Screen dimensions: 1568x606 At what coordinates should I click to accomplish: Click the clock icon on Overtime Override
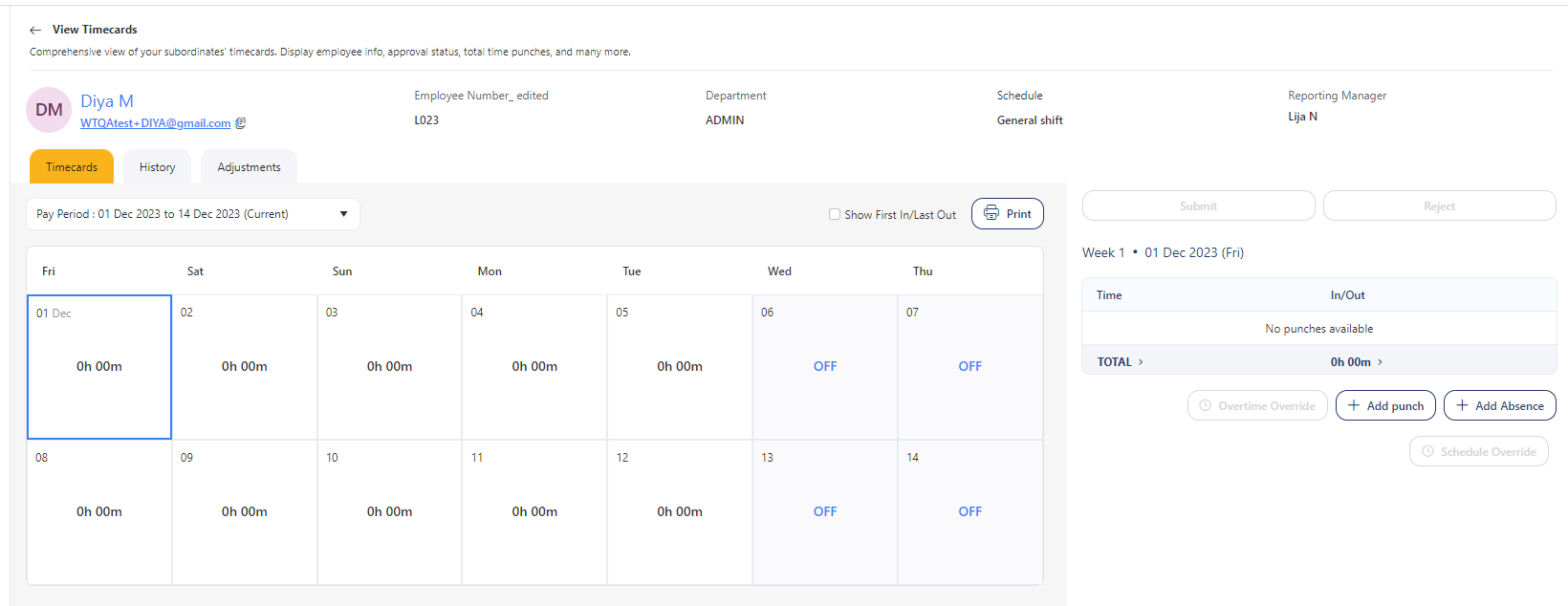pos(1205,405)
